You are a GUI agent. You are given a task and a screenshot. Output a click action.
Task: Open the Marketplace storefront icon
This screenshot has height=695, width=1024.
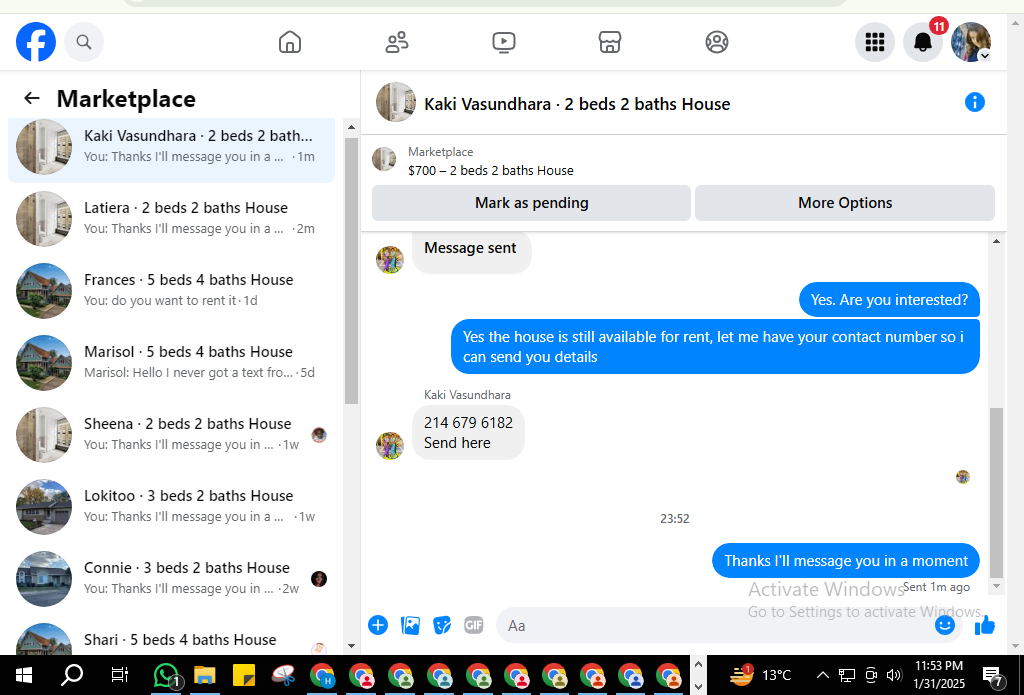tap(610, 42)
